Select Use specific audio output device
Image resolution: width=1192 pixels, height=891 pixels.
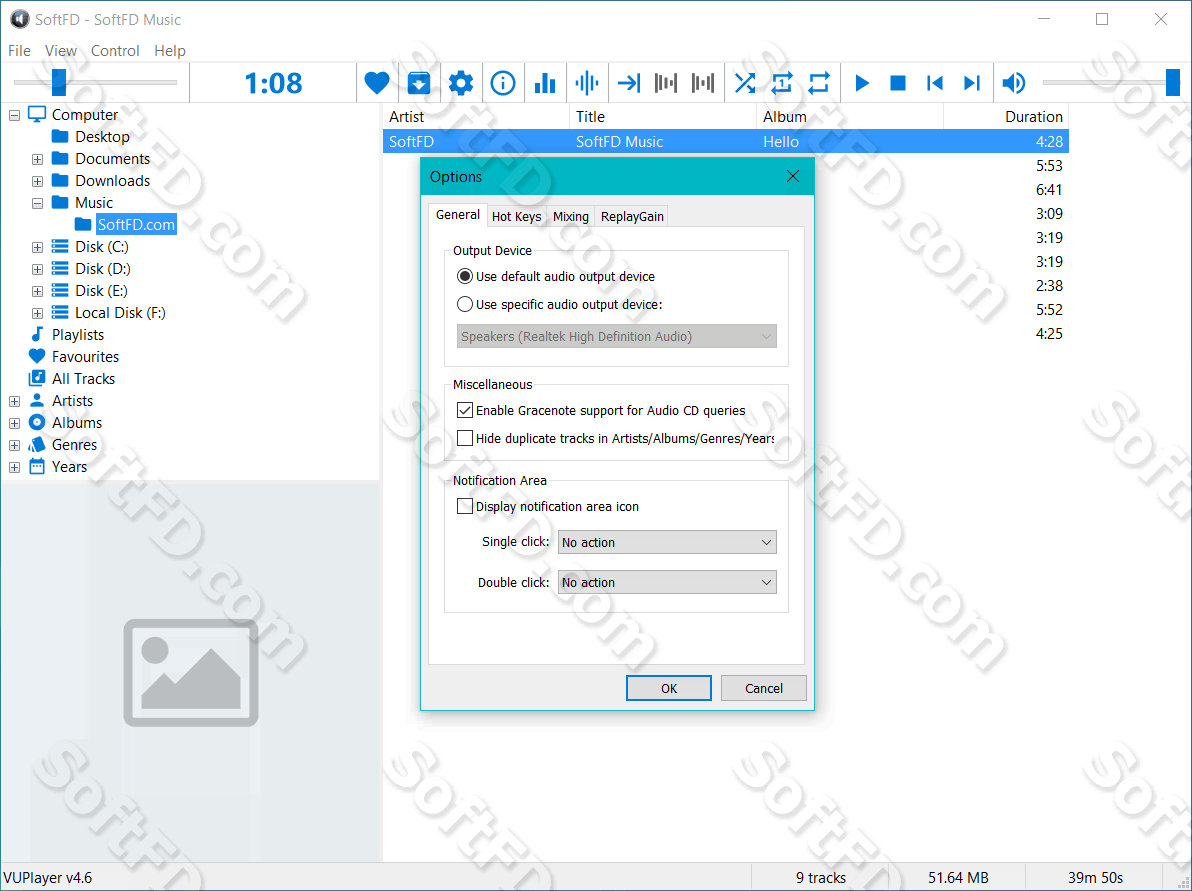(x=464, y=304)
